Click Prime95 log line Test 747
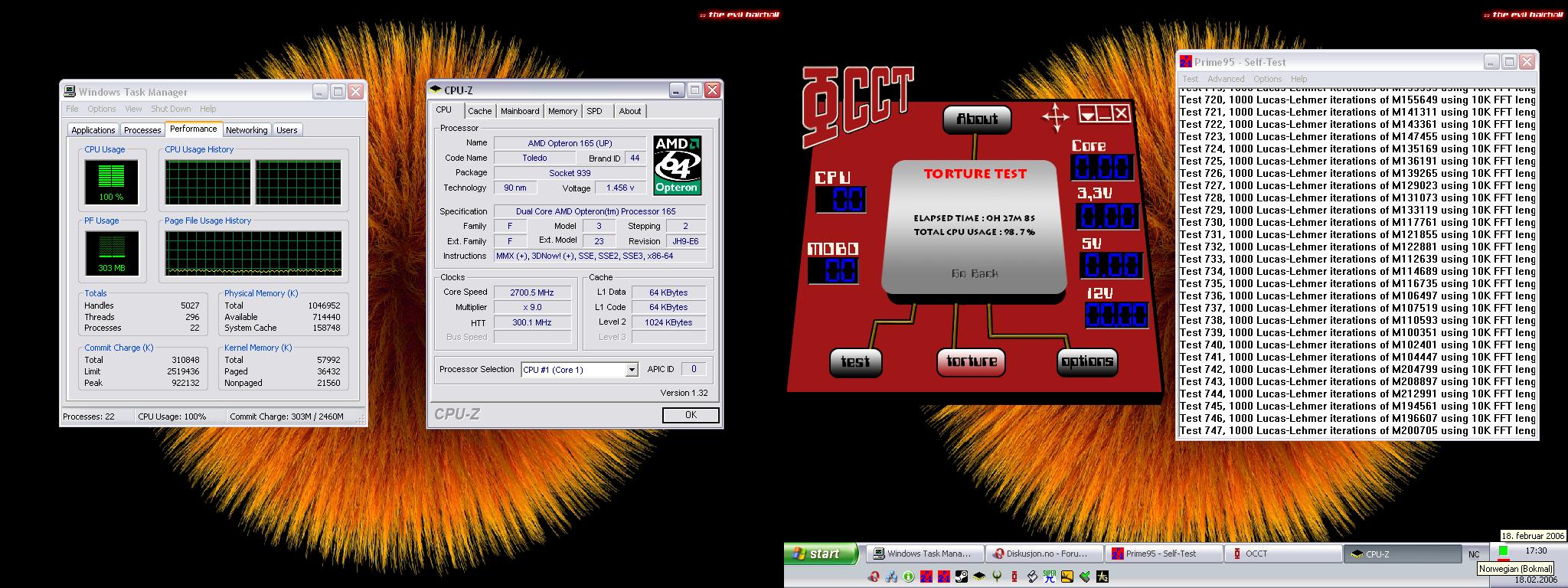This screenshot has height=588, width=1568. (x=1357, y=431)
